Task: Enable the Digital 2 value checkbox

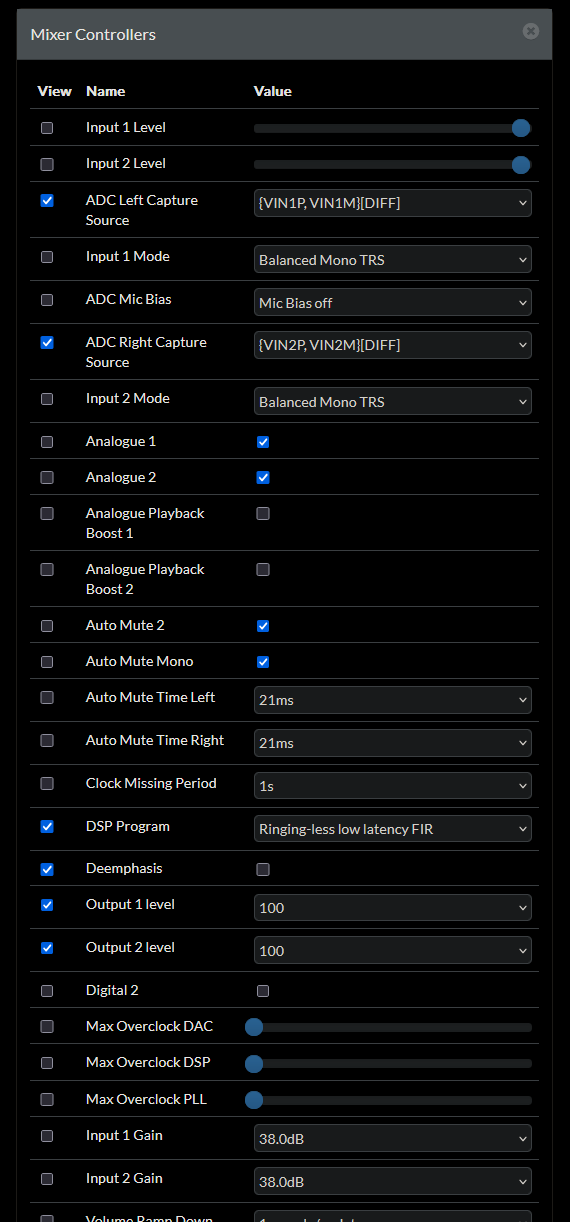Action: 263,992
